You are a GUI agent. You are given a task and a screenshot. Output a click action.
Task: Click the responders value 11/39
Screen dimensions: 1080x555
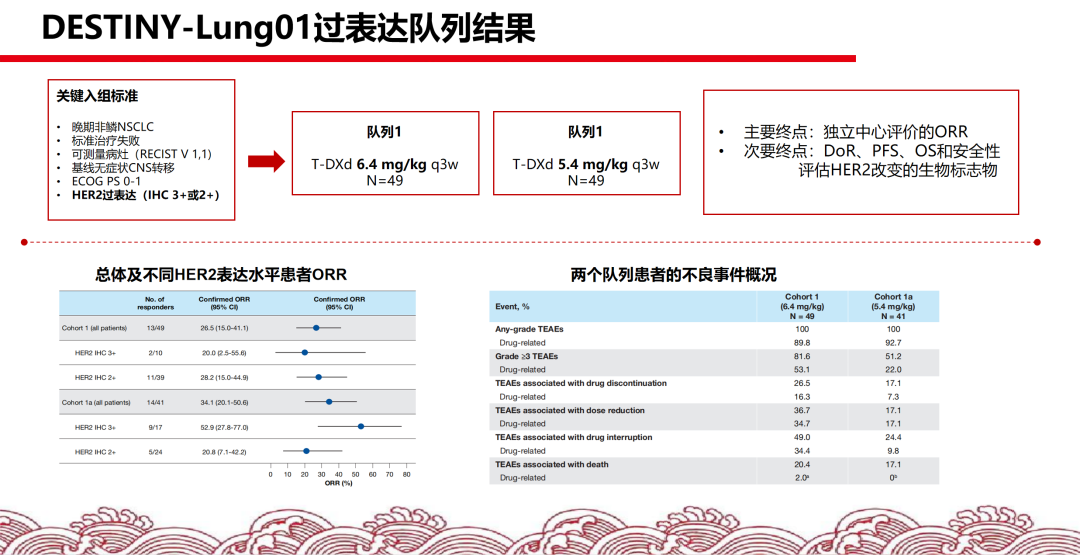(156, 377)
